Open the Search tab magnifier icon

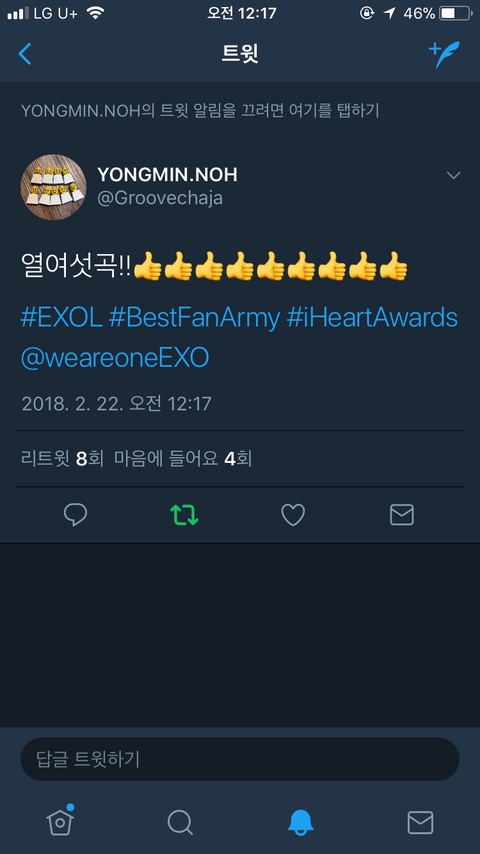tap(180, 822)
